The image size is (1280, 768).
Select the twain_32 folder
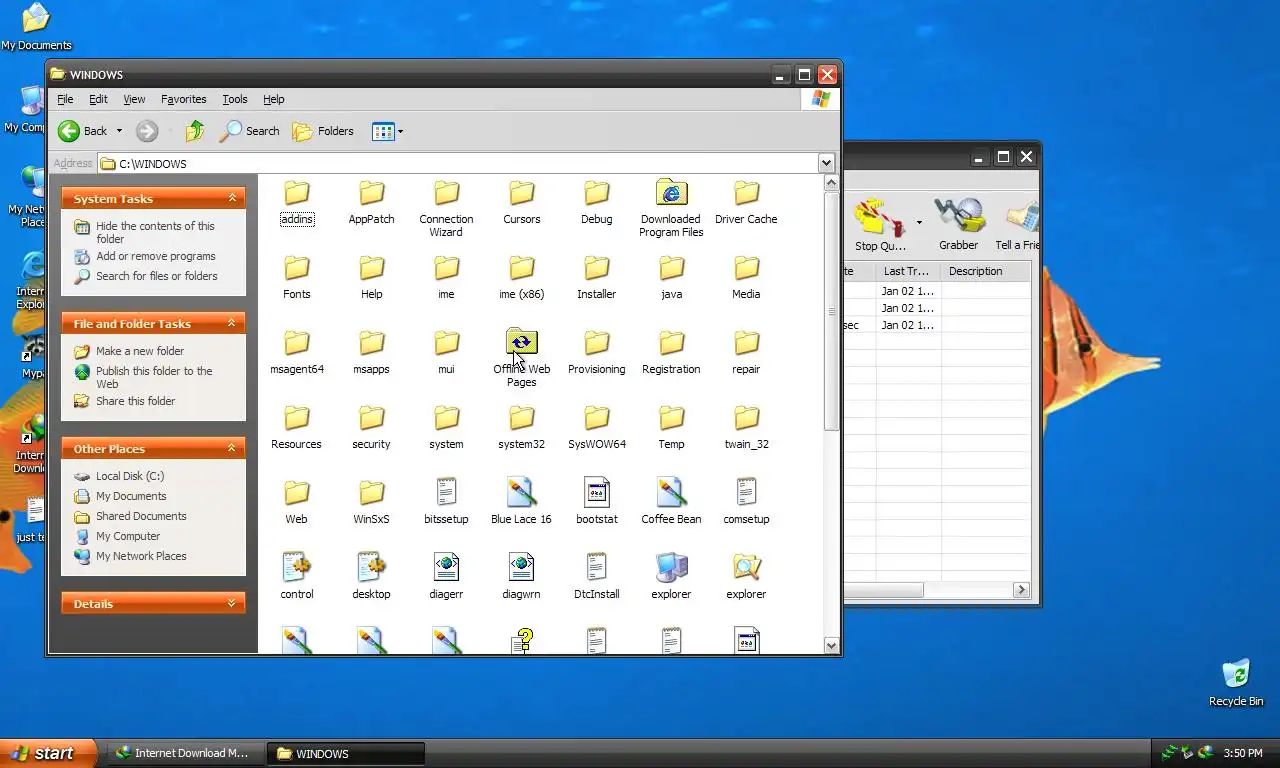coord(746,426)
